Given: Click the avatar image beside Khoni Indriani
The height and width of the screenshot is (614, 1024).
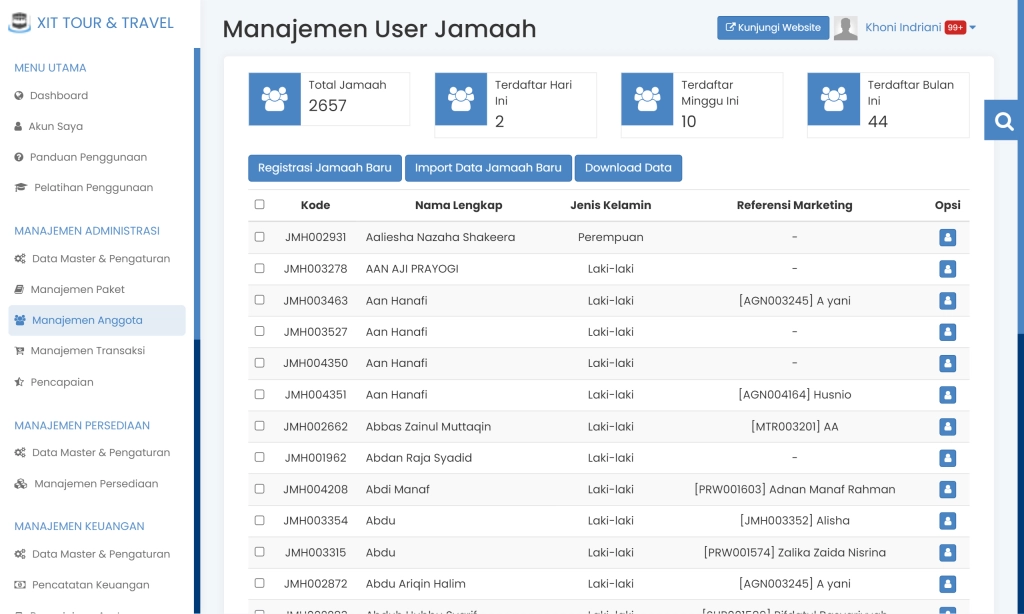Looking at the screenshot, I should [846, 27].
